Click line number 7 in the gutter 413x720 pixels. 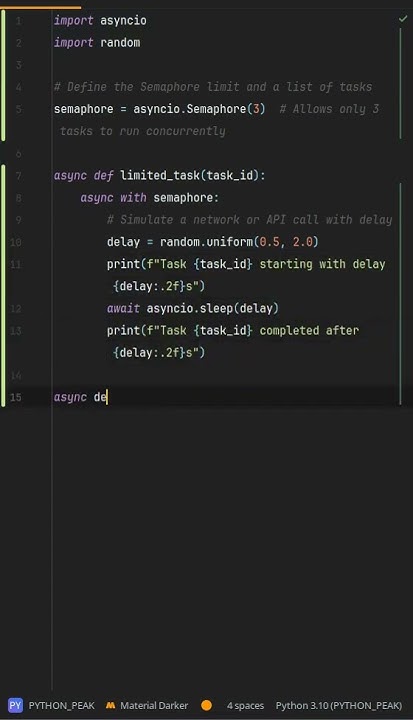click(x=18, y=175)
